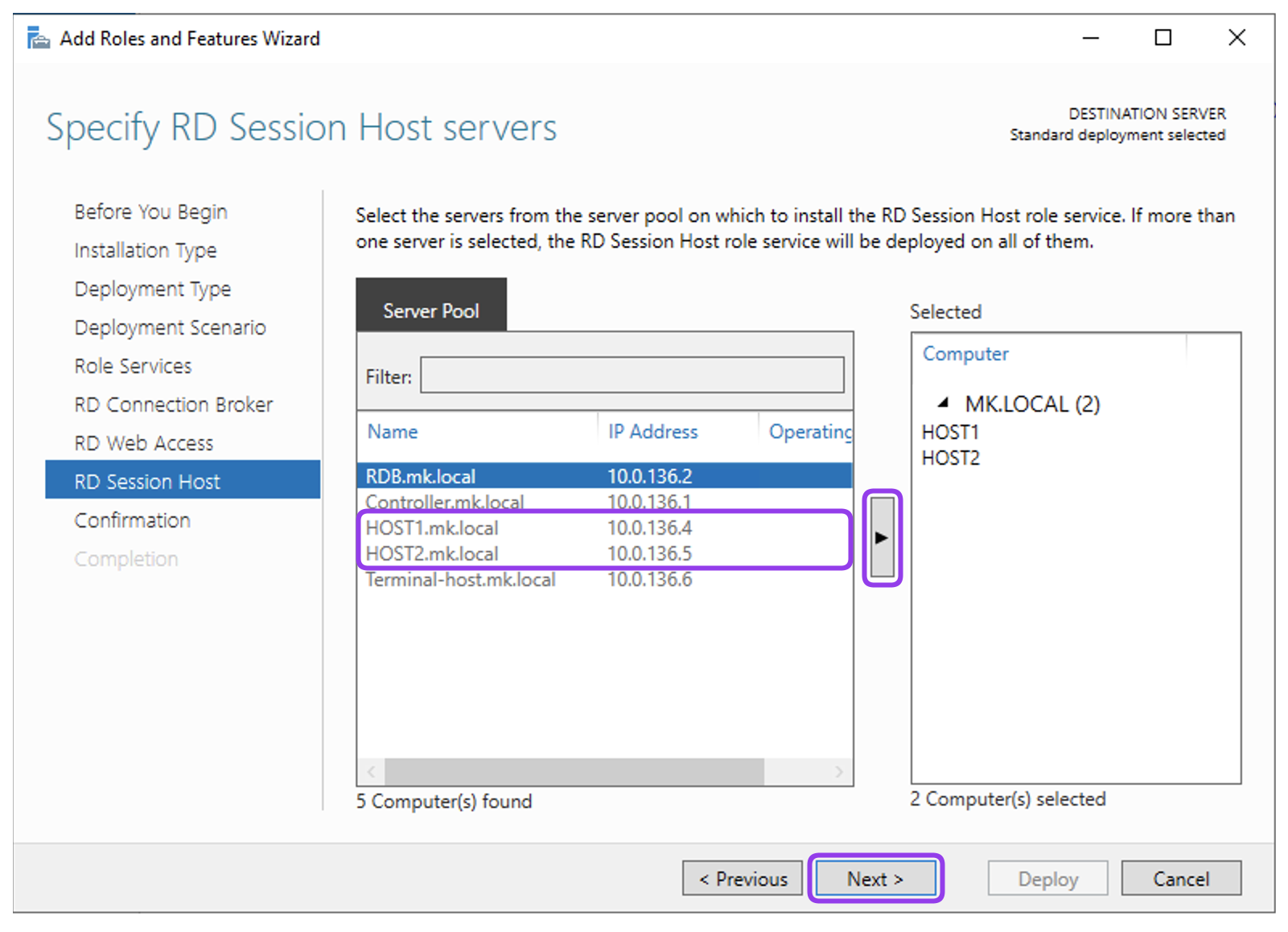Go to the RD Web Access step
Screen dimensions: 1288x932
[144, 443]
